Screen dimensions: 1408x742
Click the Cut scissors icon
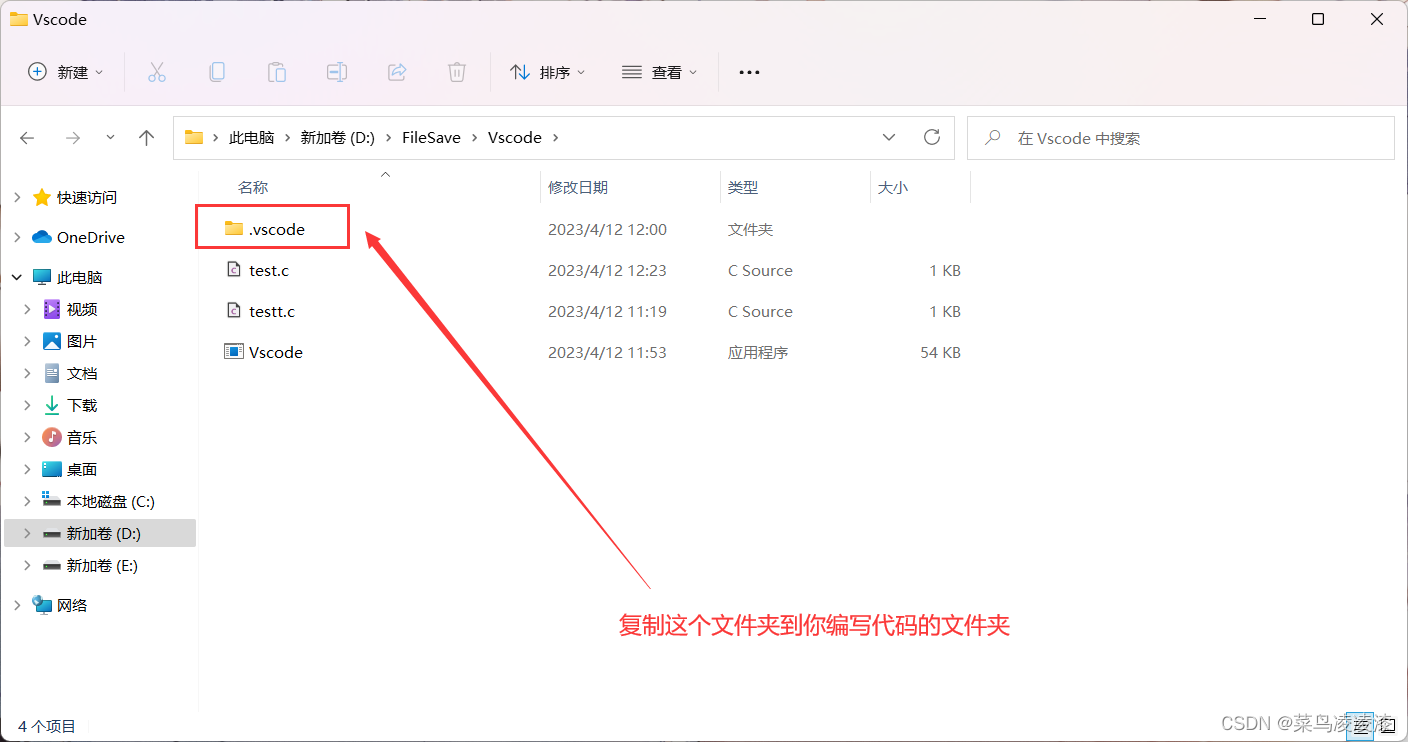157,72
